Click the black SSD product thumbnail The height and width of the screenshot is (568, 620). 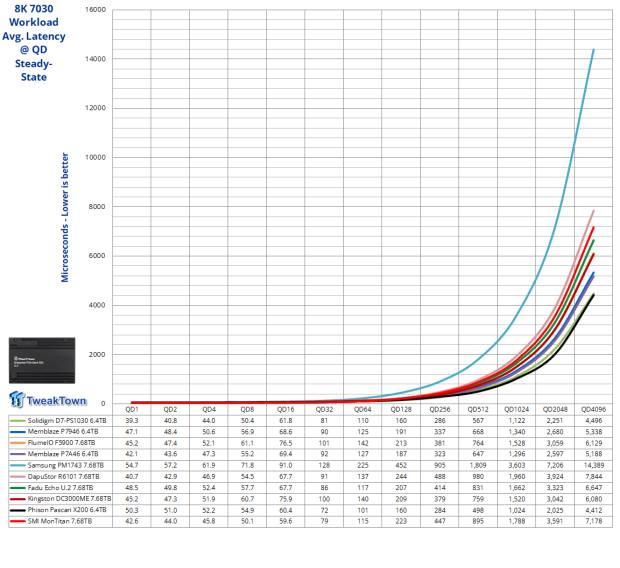click(42, 360)
